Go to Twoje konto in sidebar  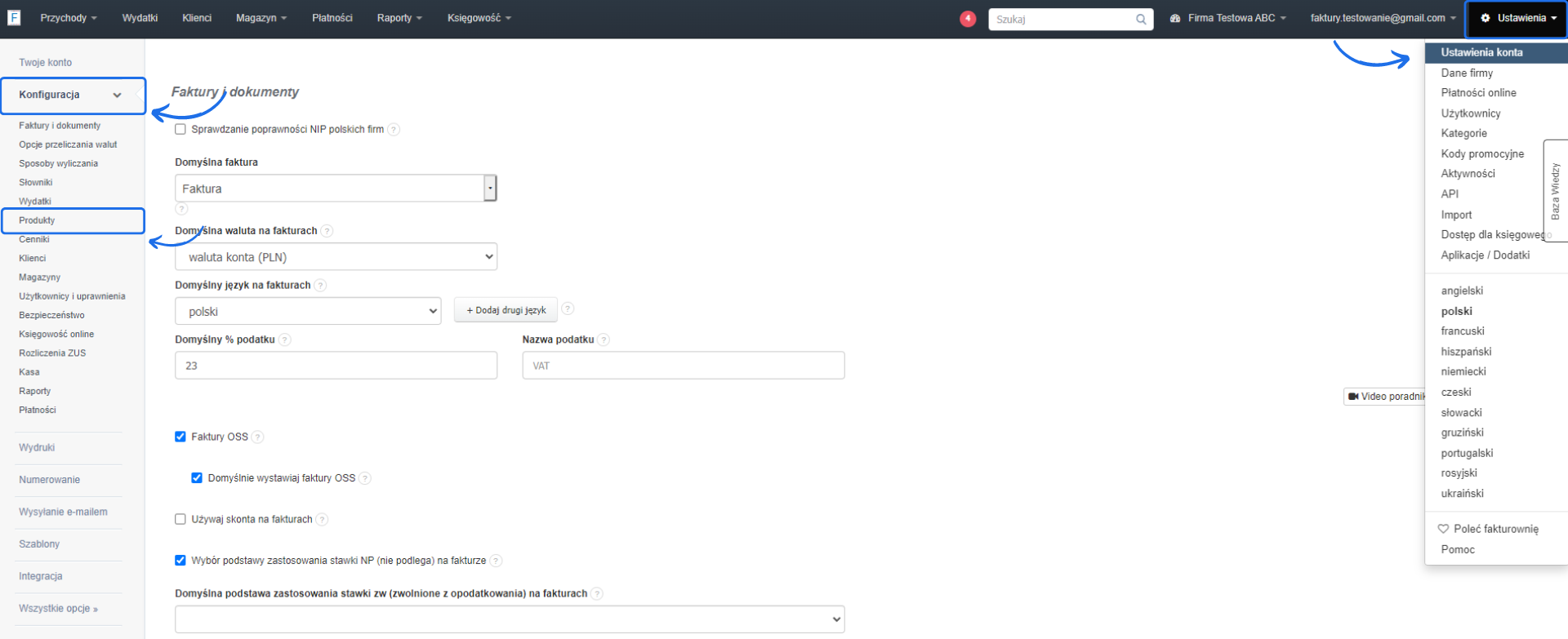coord(46,63)
